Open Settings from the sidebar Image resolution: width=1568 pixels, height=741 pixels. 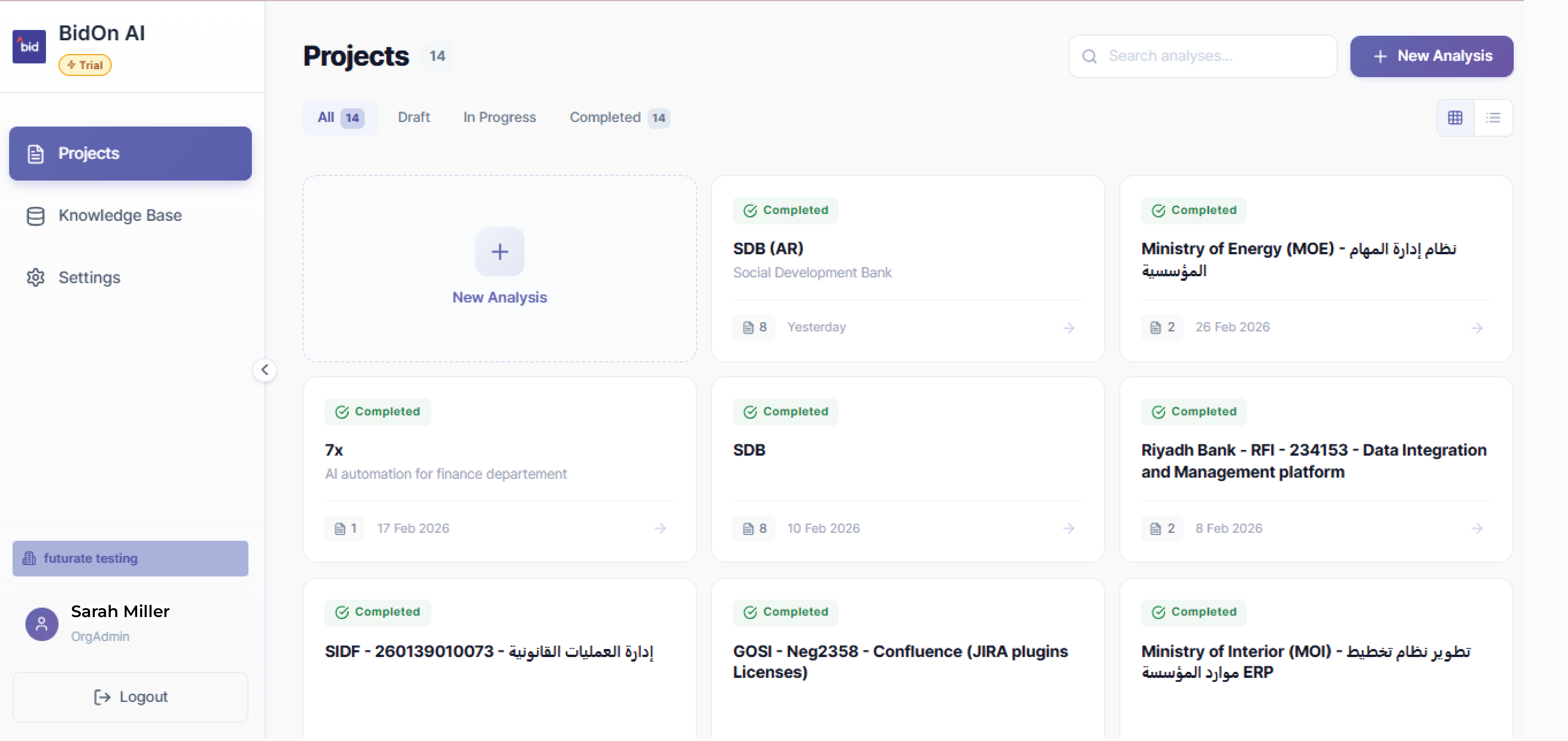[89, 278]
